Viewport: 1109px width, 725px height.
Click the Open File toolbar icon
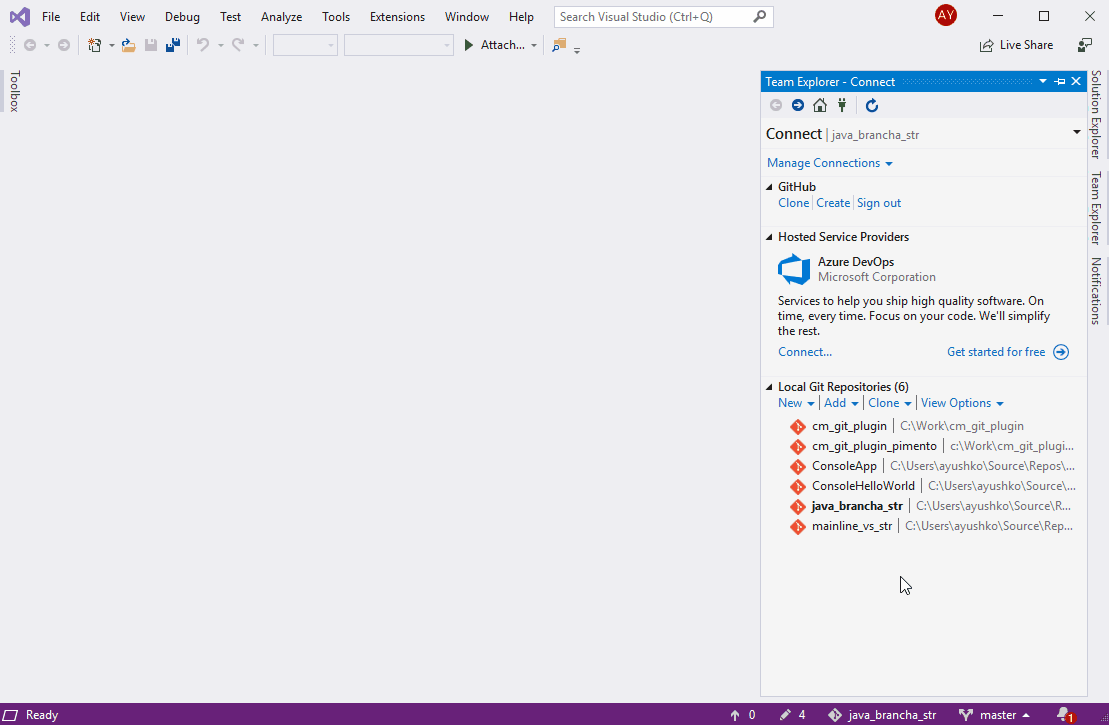(128, 45)
